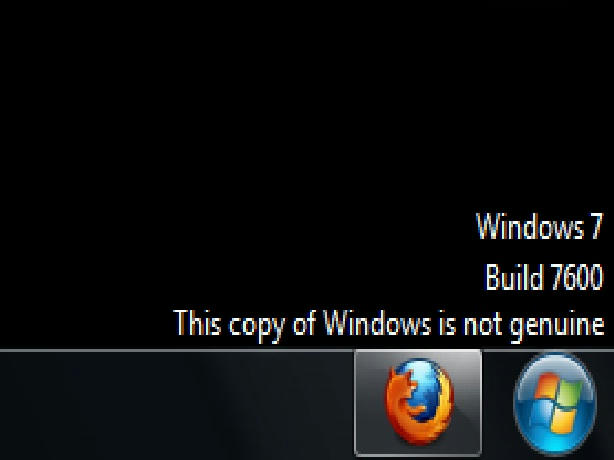This screenshot has height=460, width=614.
Task: Click the number 7600 in the build line
Action: click(576, 277)
